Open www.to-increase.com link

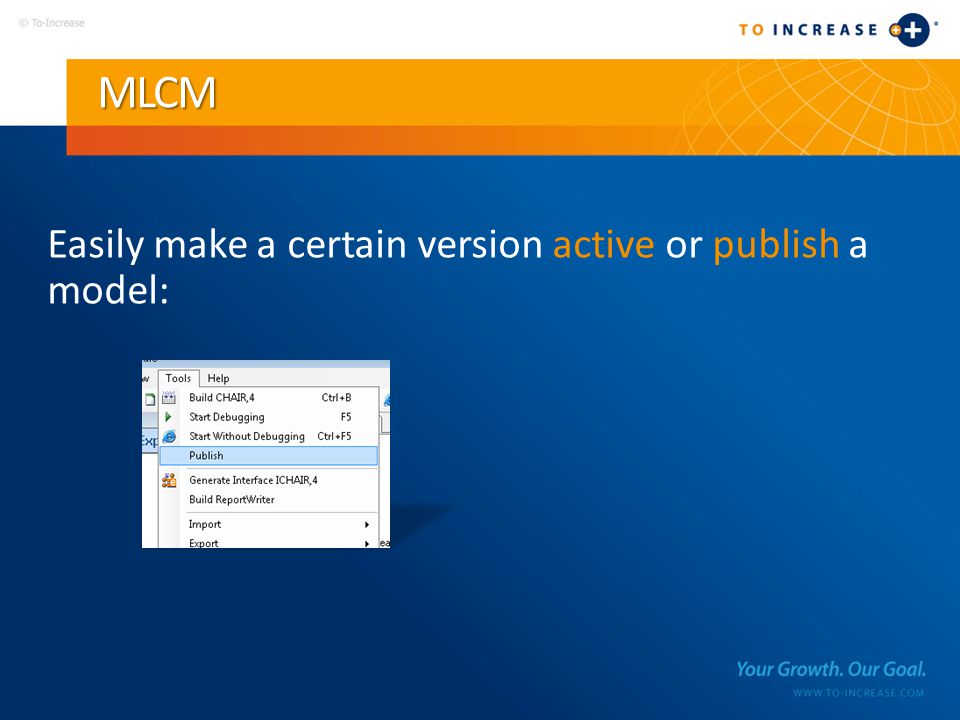tap(858, 693)
